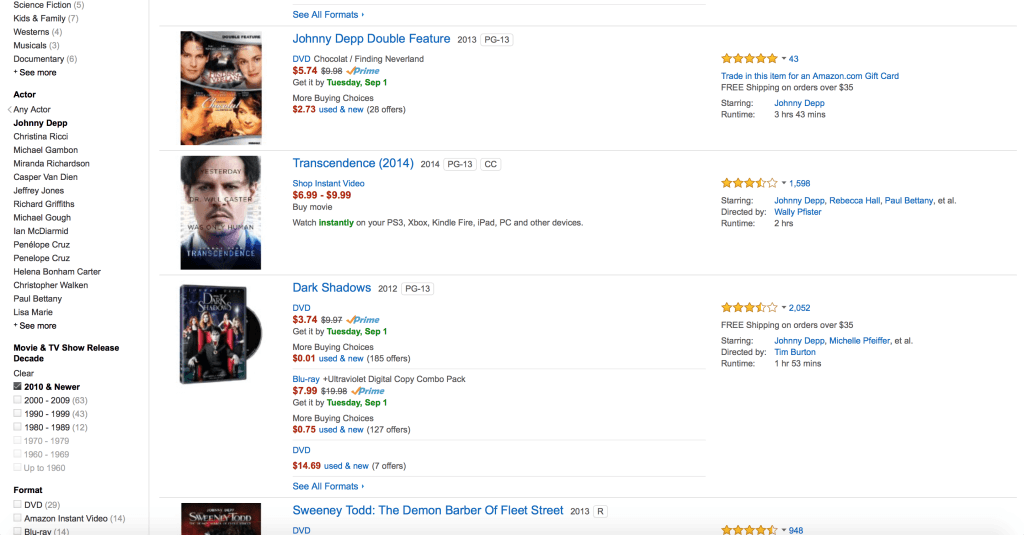This screenshot has height=535, width=1024.
Task: Check the 2000 - 2009 release decade box
Action: 18,400
